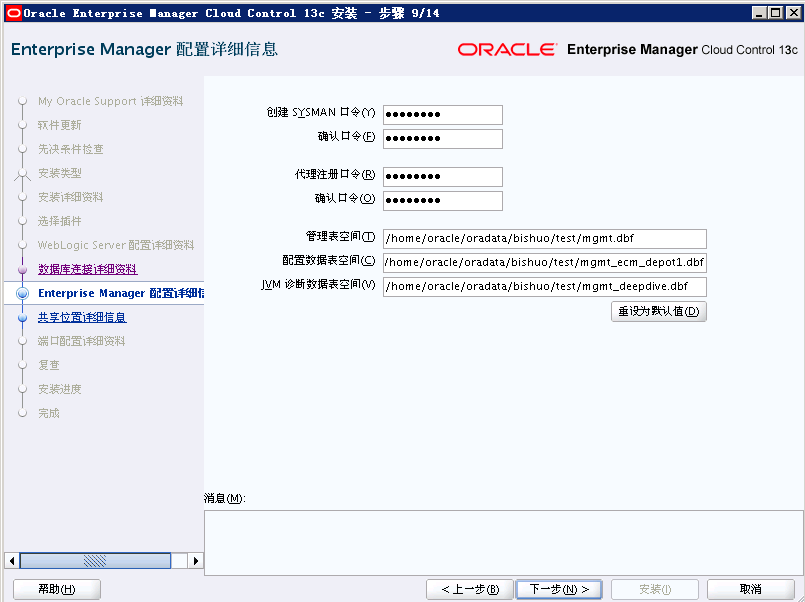Click the 配置数据表空间 path field
The image size is (805, 602).
tap(545, 262)
